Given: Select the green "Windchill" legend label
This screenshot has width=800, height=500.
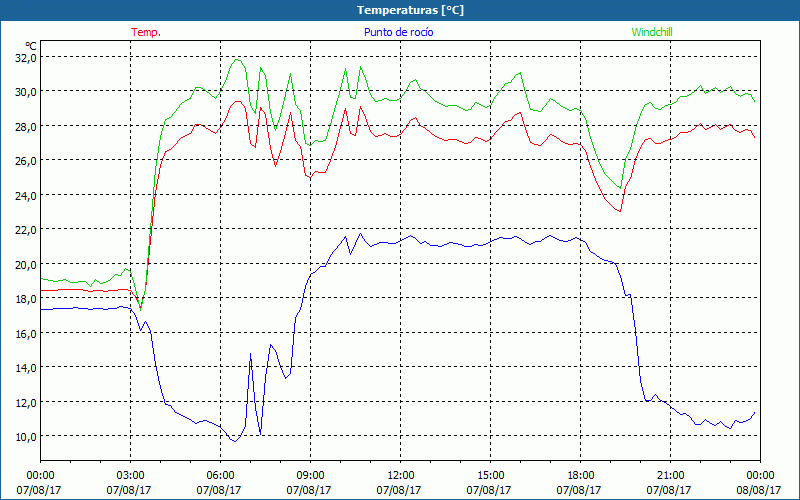Looking at the screenshot, I should [x=652, y=32].
